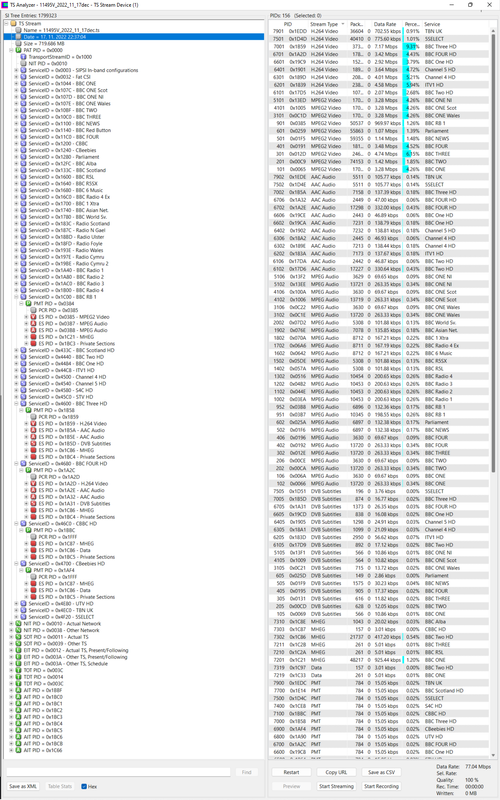The width and height of the screenshot is (500, 800).
Task: Select PID 7505 5SELECT DVB Subtitles row
Action: [380, 491]
